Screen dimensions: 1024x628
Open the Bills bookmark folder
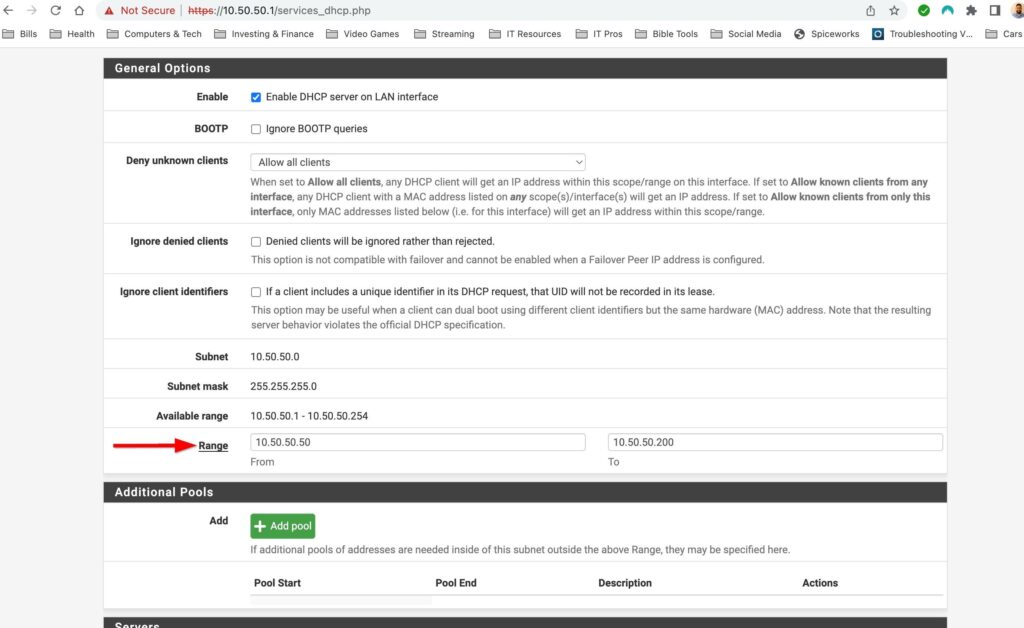click(20, 34)
